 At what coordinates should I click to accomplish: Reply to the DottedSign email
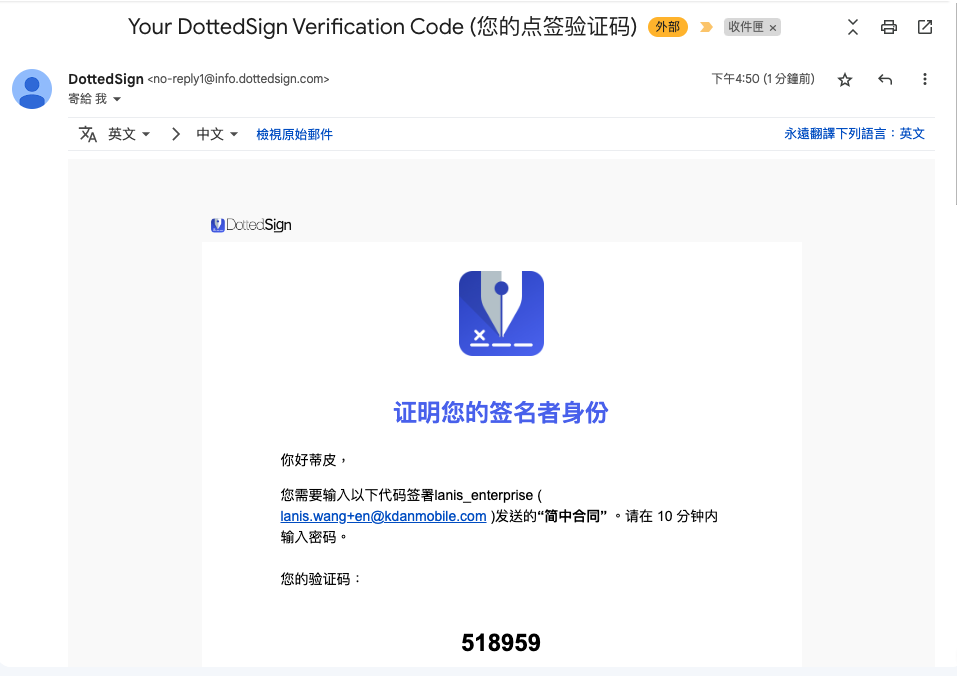pyautogui.click(x=885, y=79)
